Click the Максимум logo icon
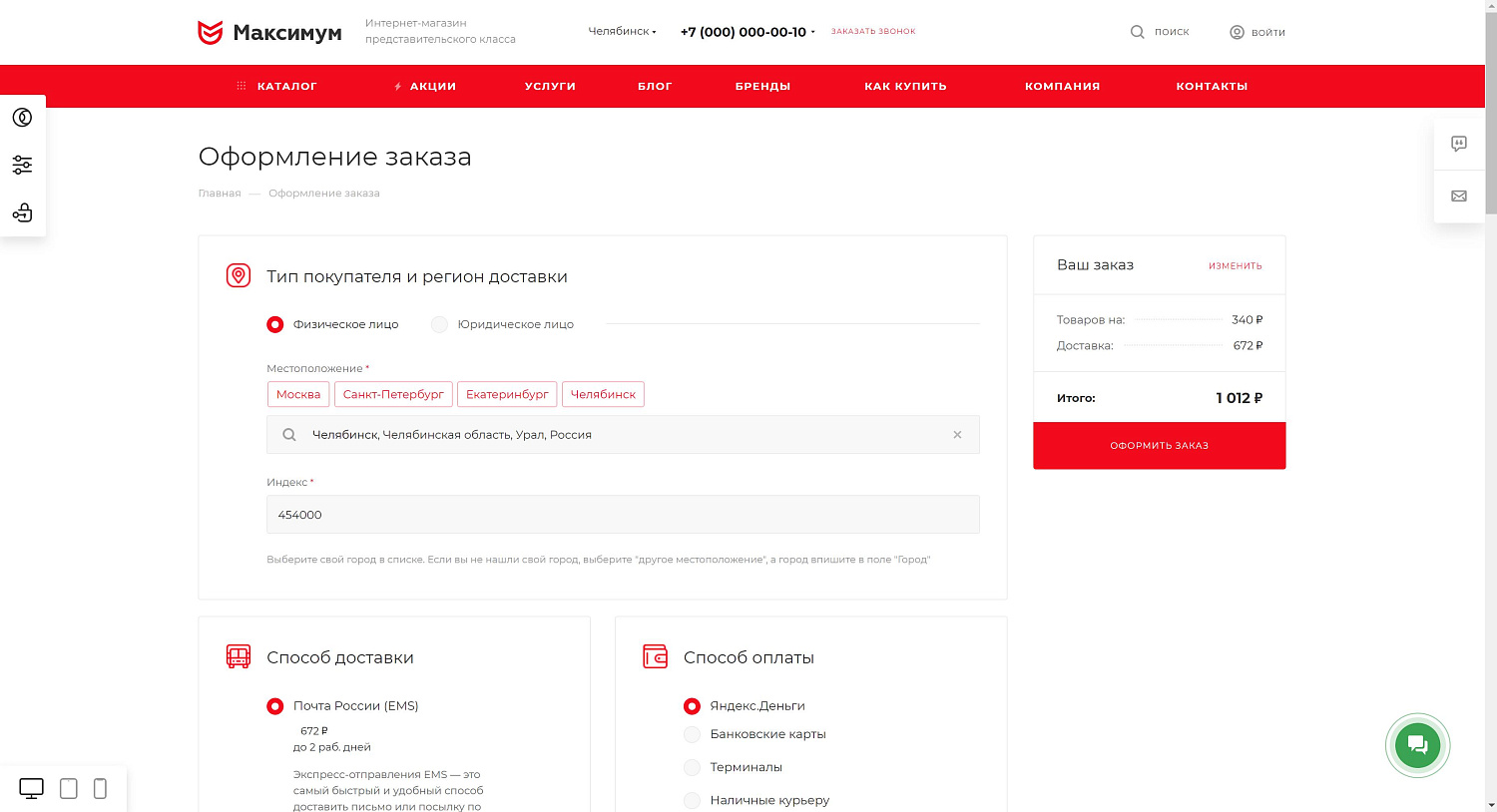 pyautogui.click(x=210, y=33)
